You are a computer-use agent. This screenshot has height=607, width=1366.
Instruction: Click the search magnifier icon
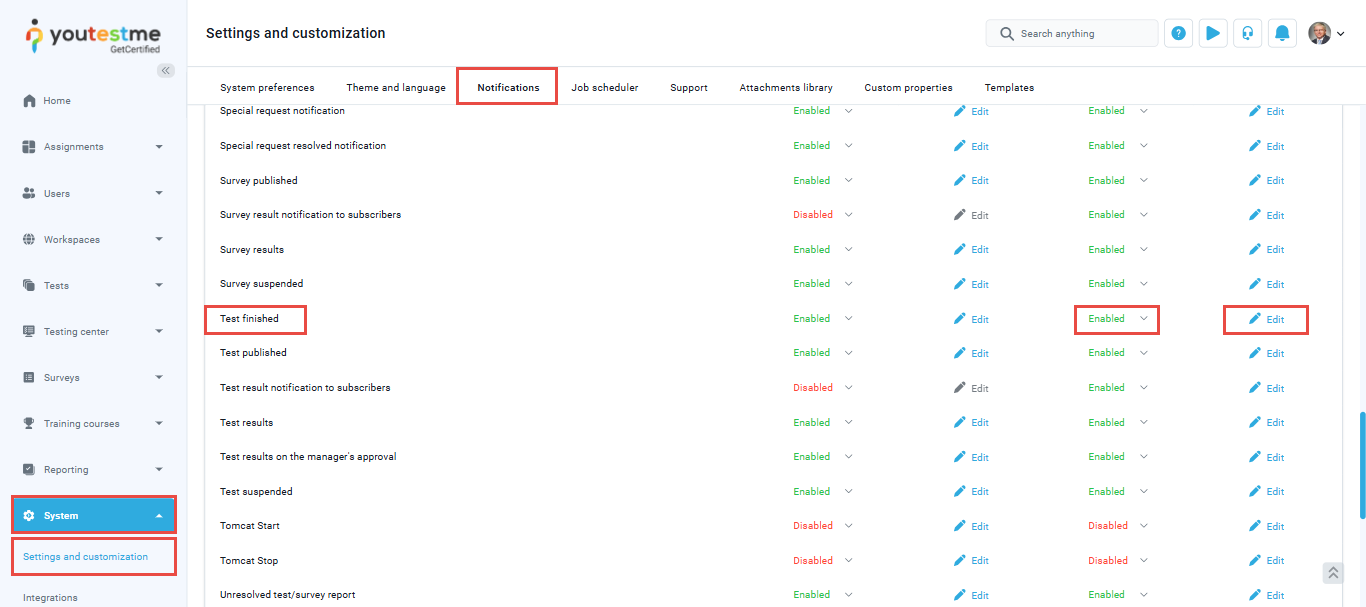click(x=1006, y=34)
